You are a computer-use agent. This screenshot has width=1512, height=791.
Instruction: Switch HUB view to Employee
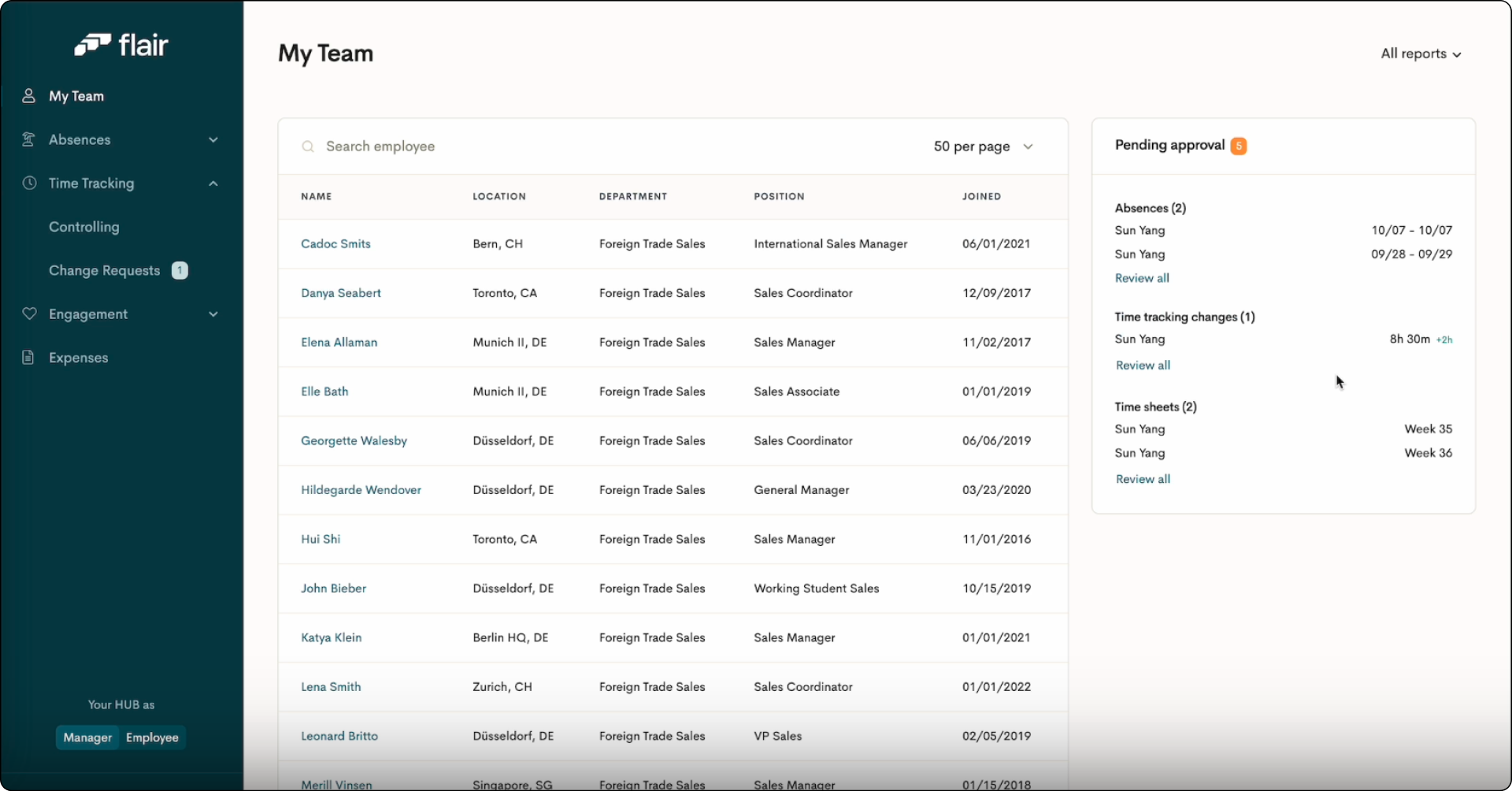click(x=152, y=737)
